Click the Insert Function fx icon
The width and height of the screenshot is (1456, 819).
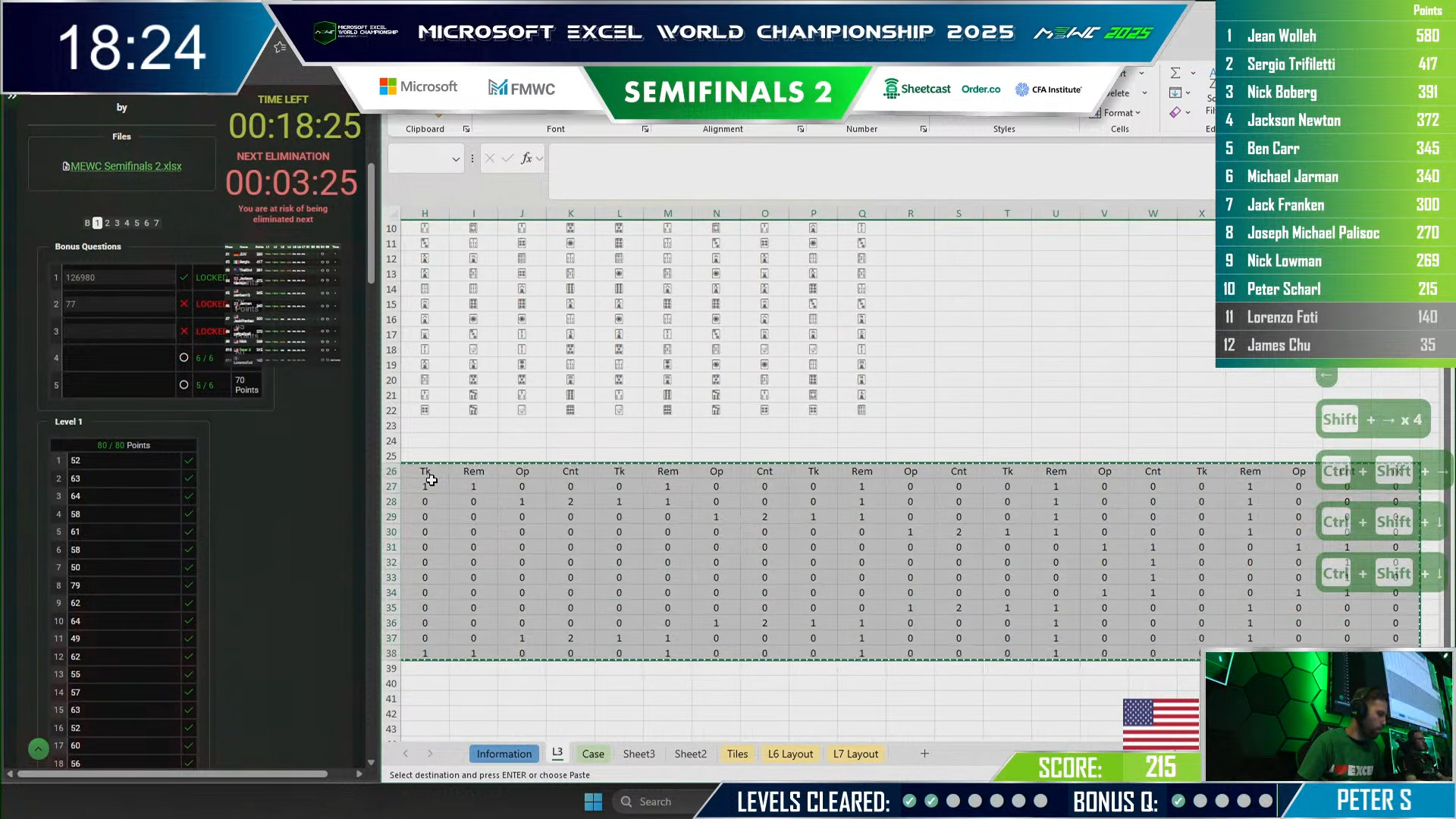pos(526,158)
